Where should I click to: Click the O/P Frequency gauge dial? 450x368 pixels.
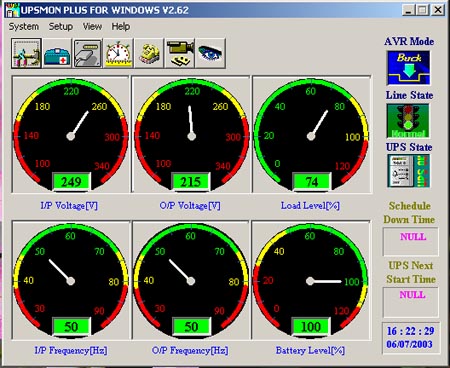click(x=191, y=280)
